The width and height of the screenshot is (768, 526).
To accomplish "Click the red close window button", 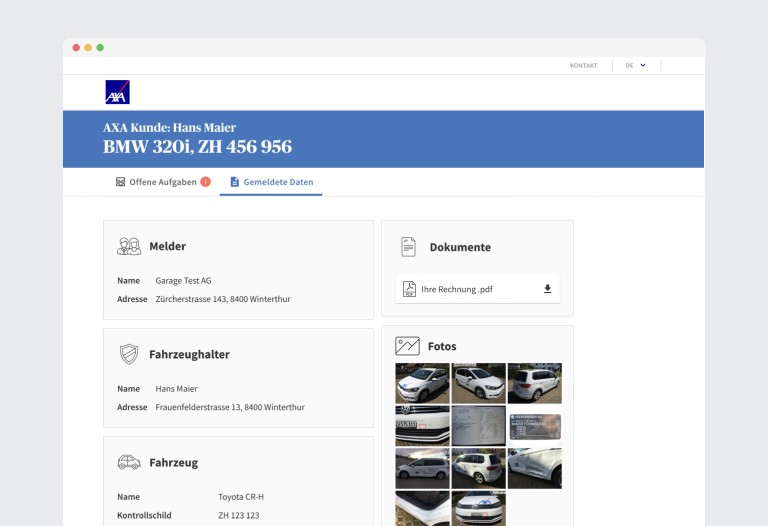I will [76, 48].
